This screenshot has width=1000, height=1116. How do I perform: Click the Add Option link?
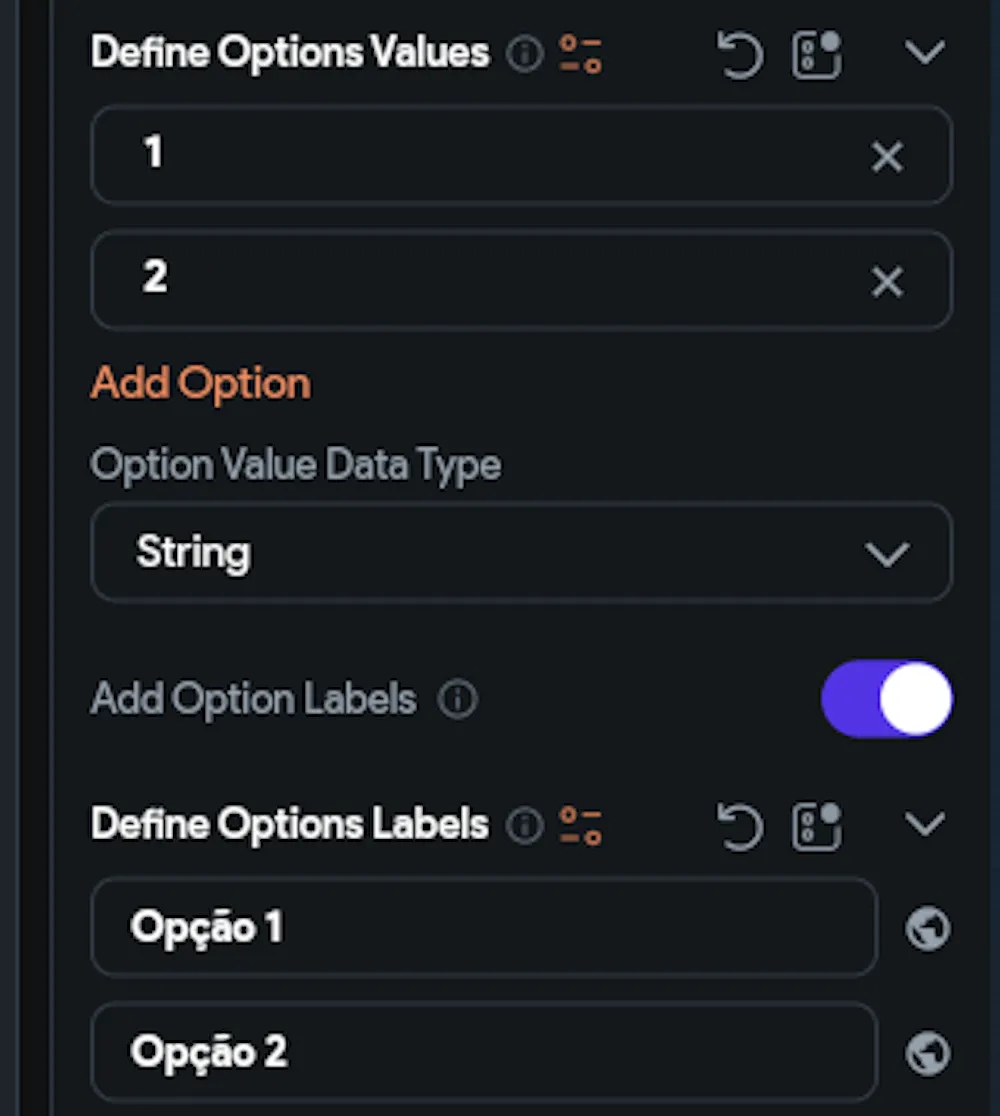point(201,384)
